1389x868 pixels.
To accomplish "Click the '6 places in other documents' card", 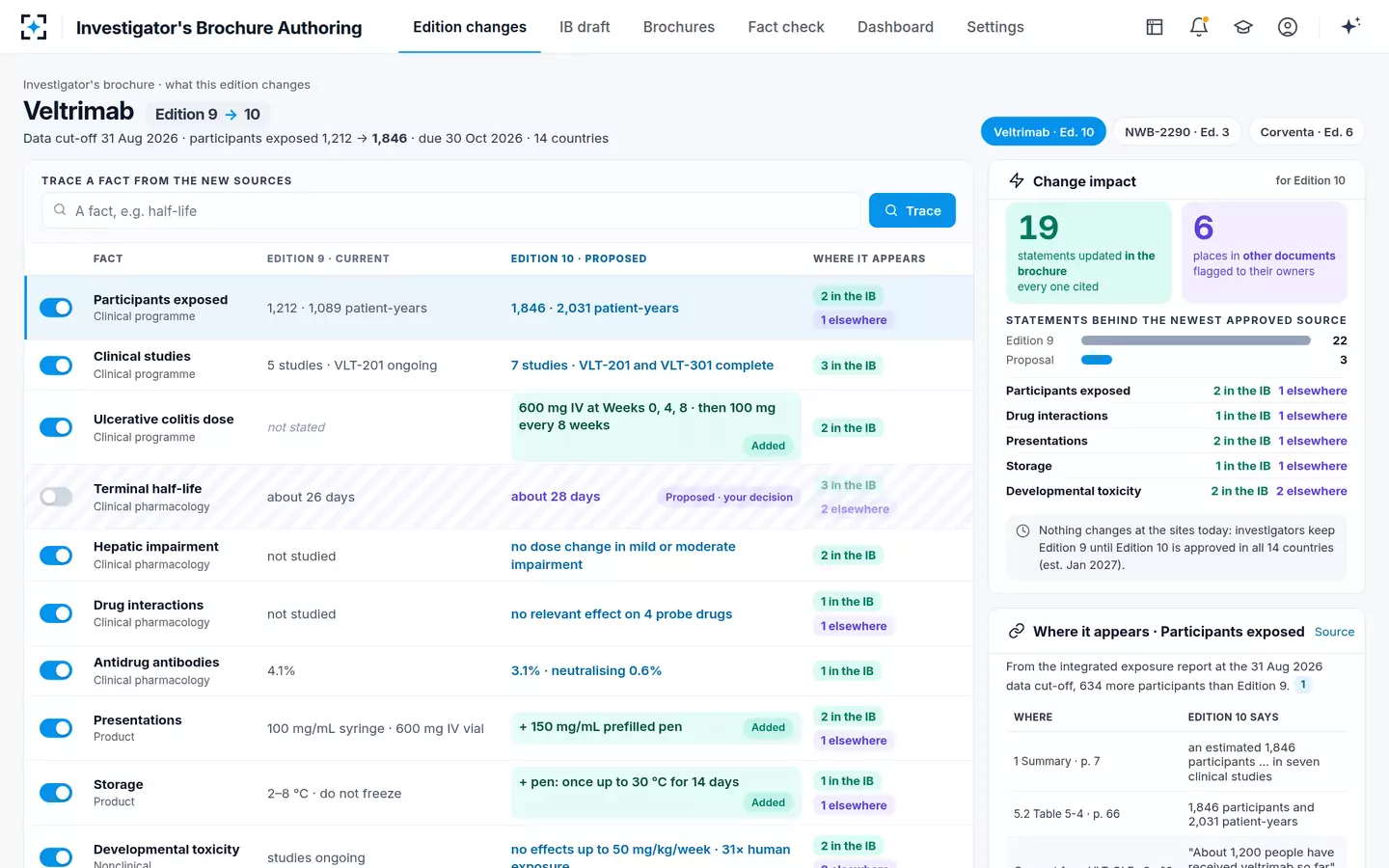I will click(x=1265, y=253).
